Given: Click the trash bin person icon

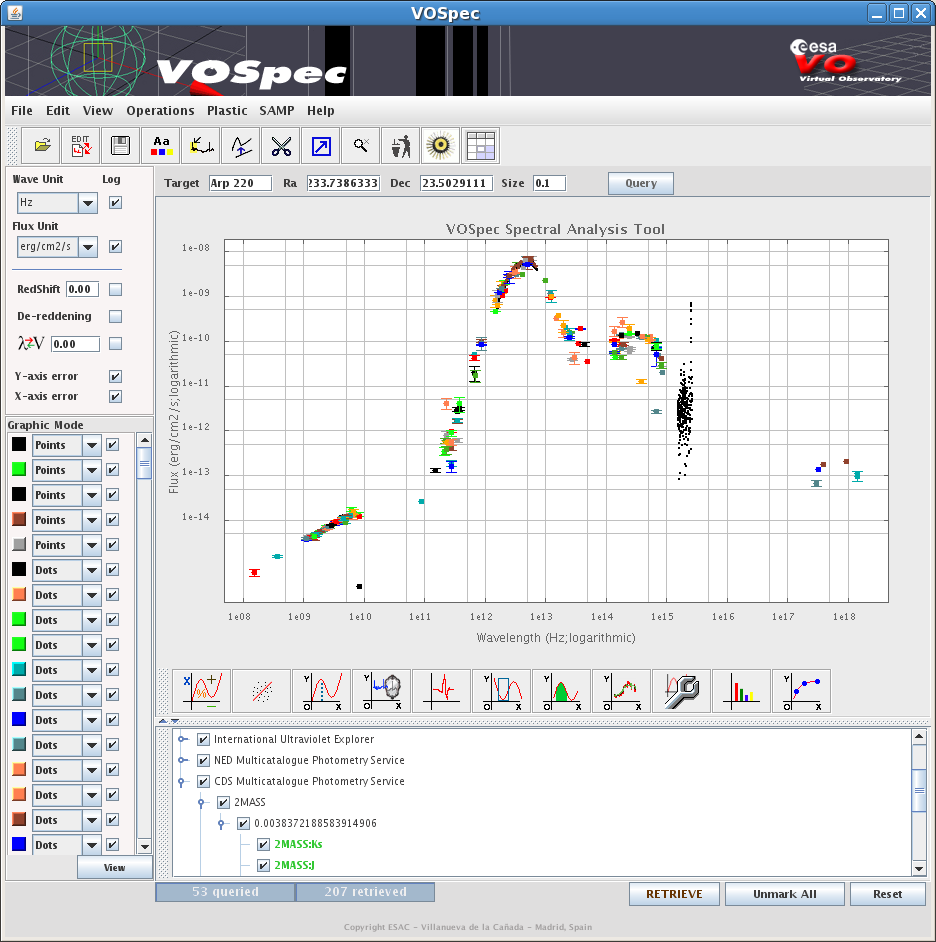Looking at the screenshot, I should click(x=401, y=145).
